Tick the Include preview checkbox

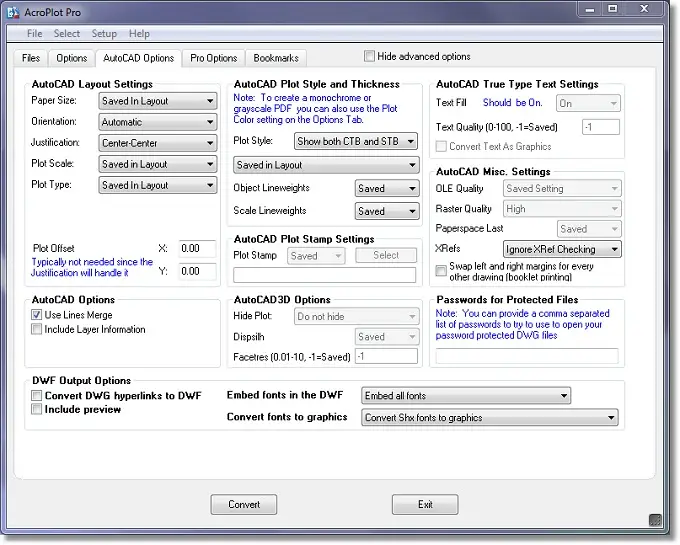[x=36, y=409]
